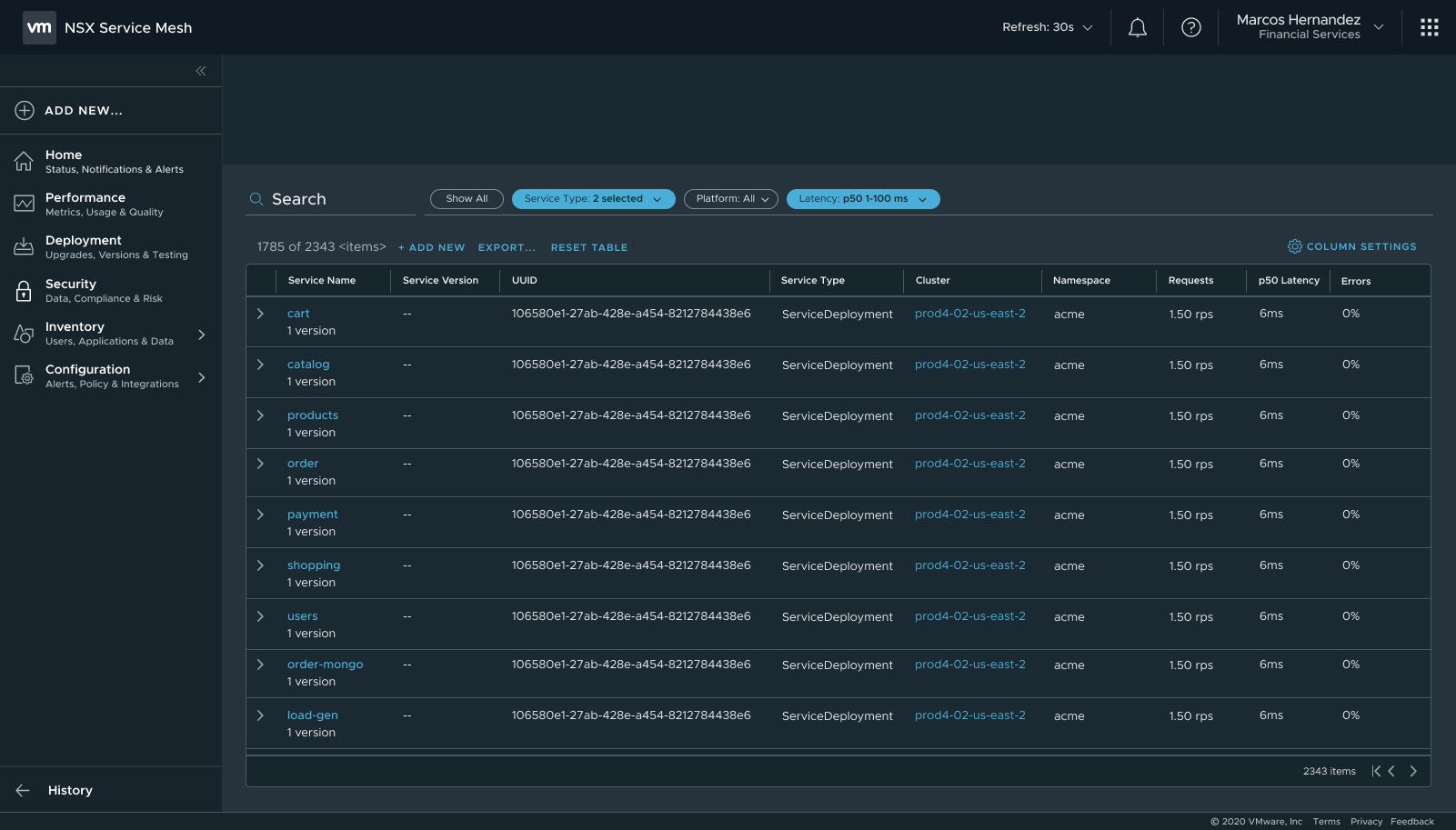
Task: Open the order-mongo service link
Action: [325, 665]
